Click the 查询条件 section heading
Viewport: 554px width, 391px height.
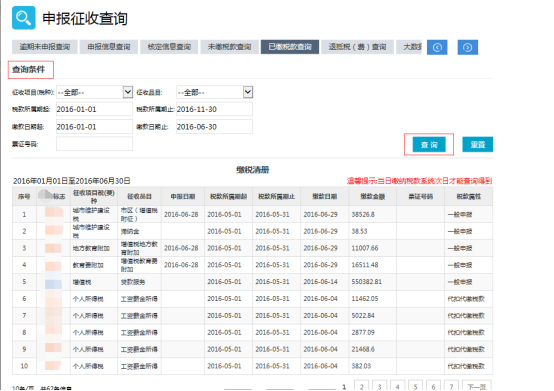[29, 69]
